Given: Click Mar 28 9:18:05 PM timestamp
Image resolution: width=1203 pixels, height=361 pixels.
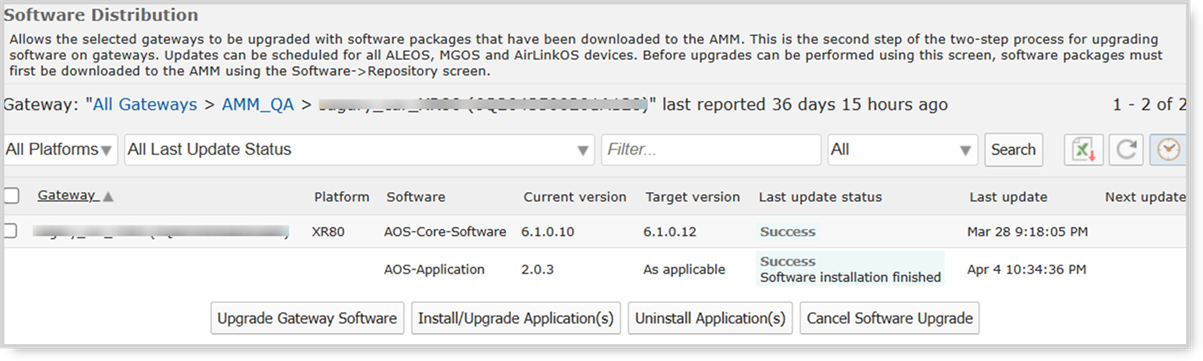Looking at the screenshot, I should 1027,232.
